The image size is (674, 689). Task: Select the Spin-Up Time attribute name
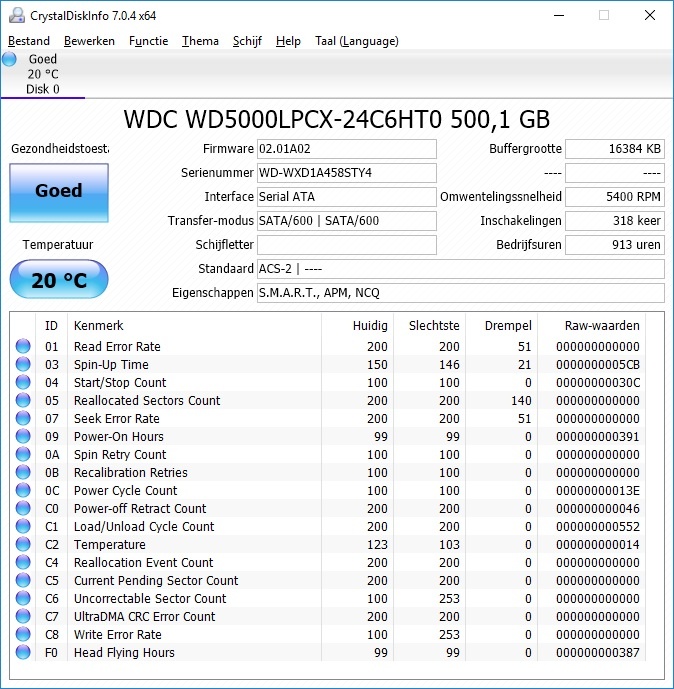[x=111, y=365]
